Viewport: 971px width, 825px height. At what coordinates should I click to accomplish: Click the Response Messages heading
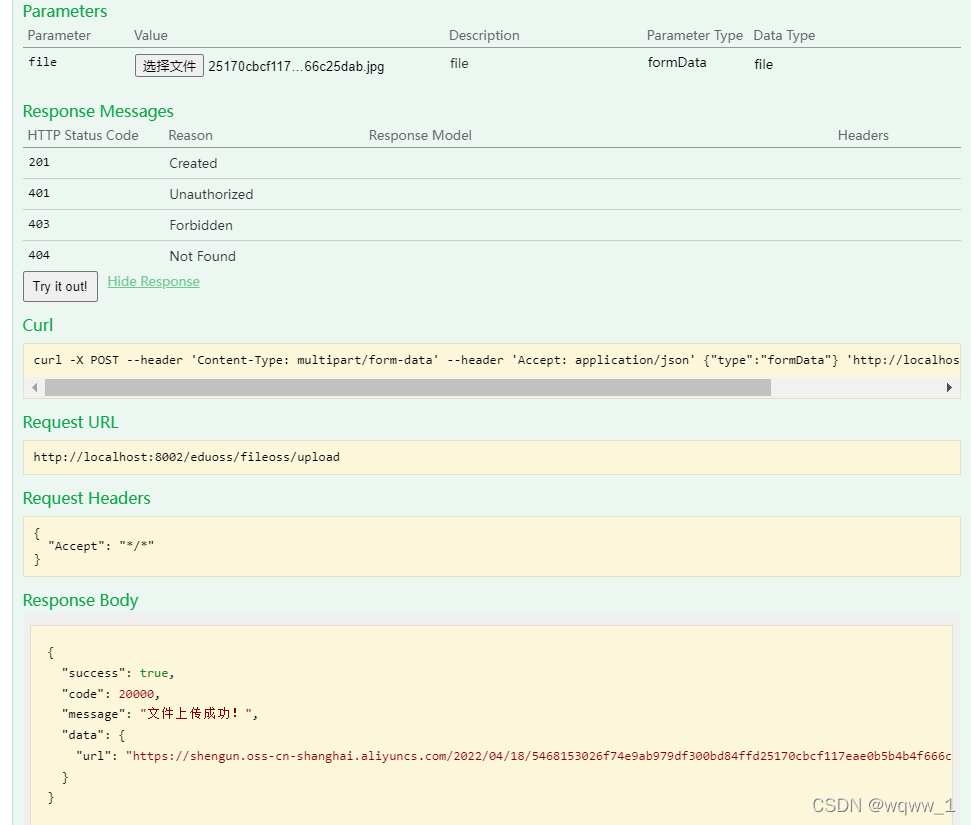point(98,111)
